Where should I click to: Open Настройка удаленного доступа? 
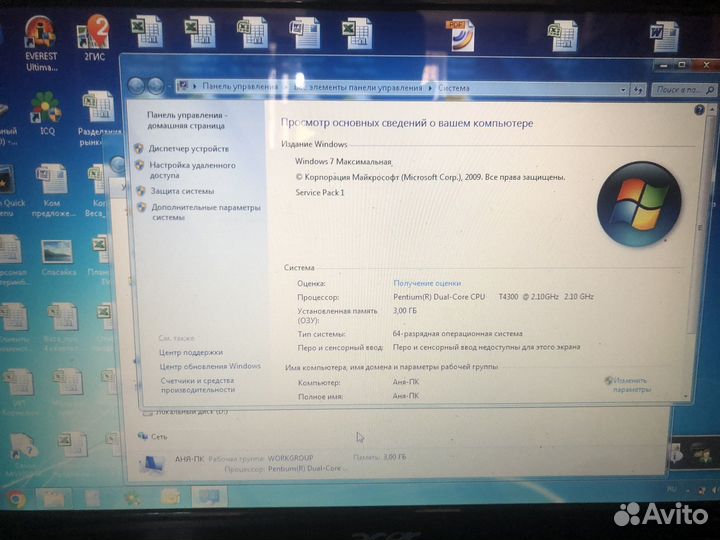(192, 170)
